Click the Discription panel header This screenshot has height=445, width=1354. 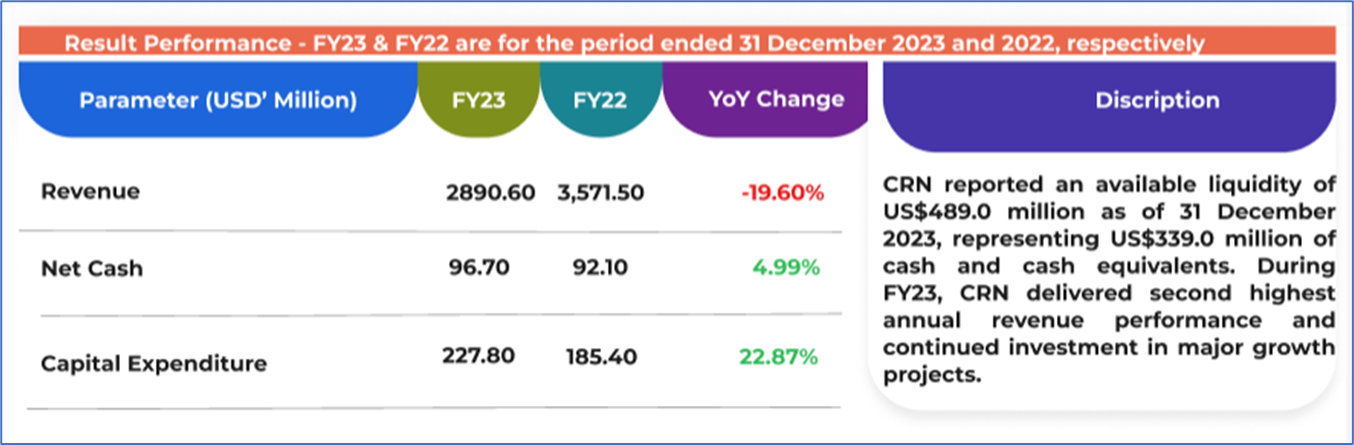[1157, 100]
